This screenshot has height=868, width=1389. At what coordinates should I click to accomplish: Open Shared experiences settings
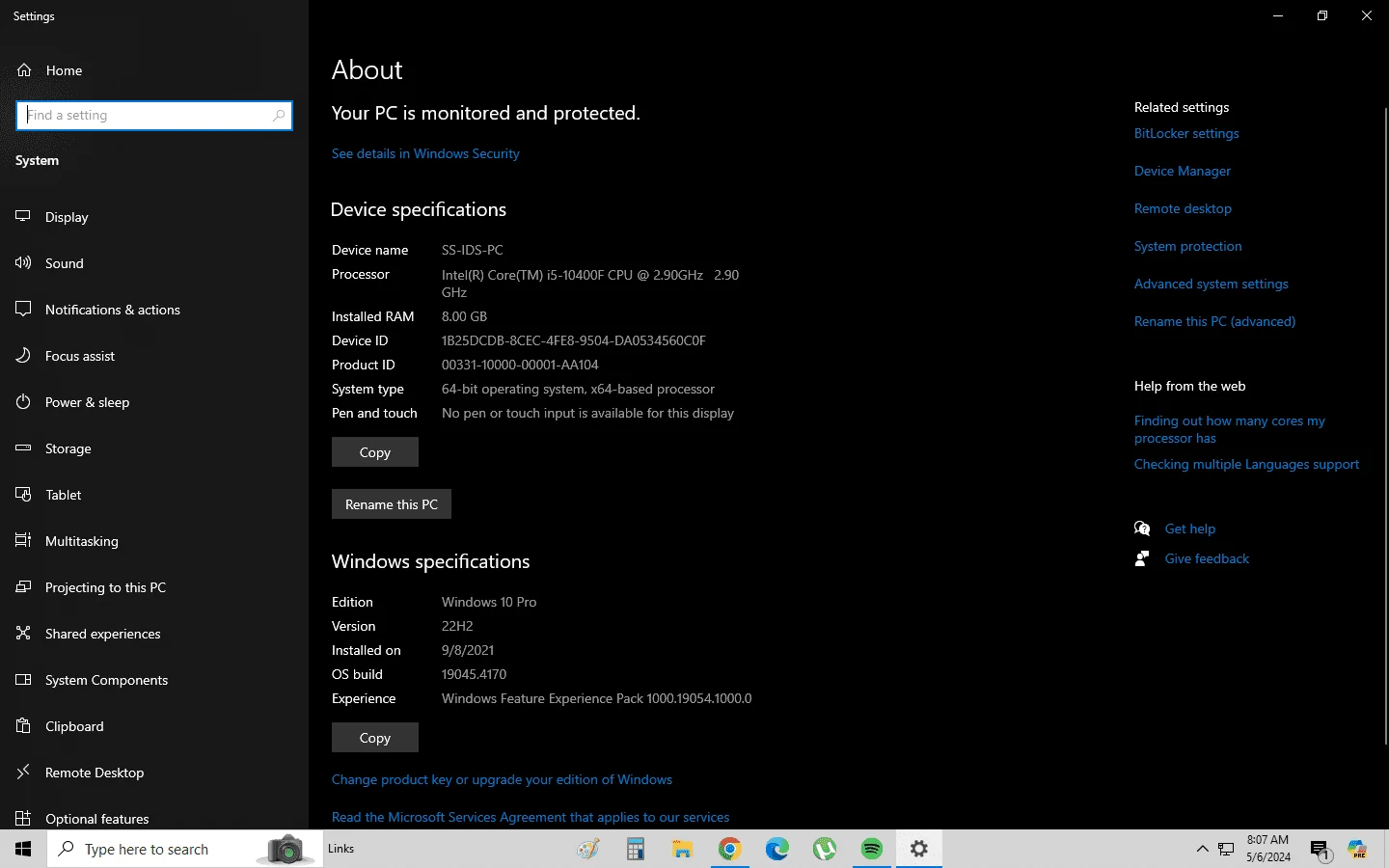coord(154,634)
